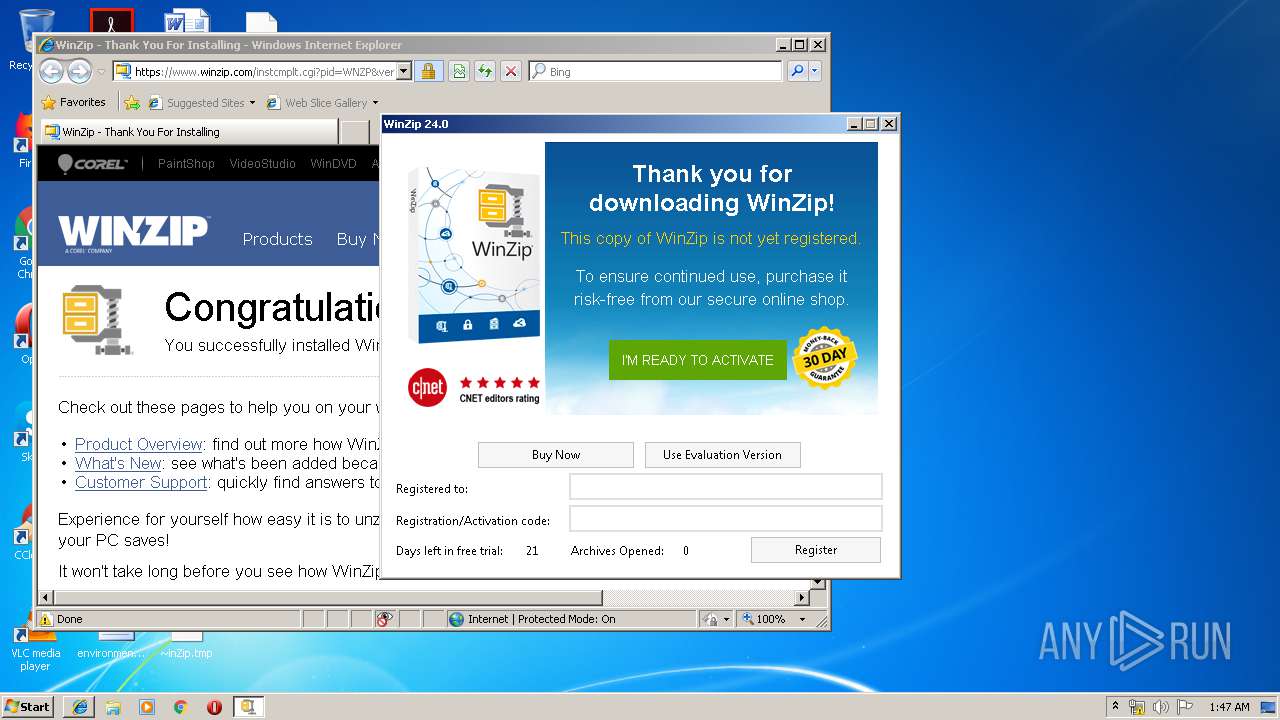Click the Compatibility View icon in IE
Viewport: 1280px width, 720px height.
point(459,71)
